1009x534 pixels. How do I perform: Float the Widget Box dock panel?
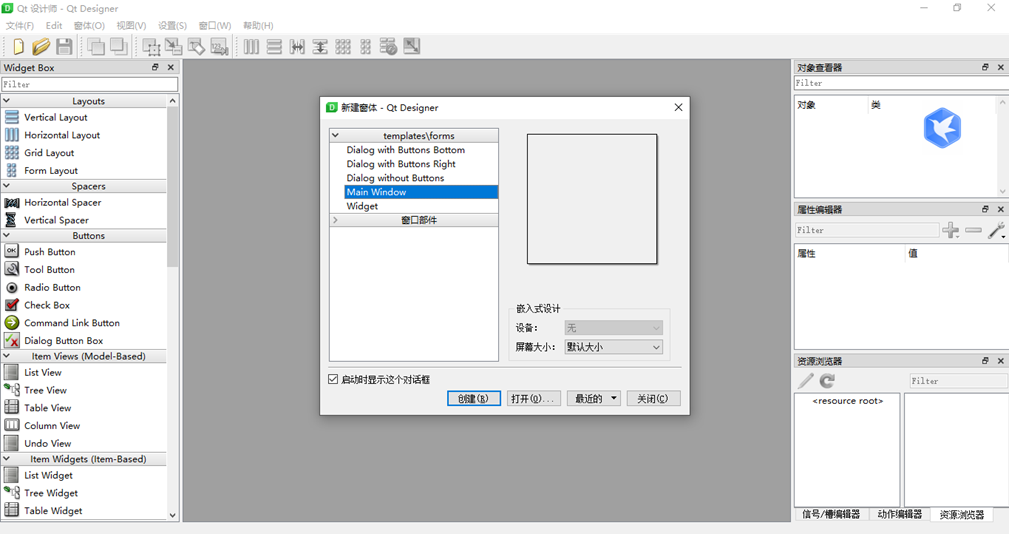(x=155, y=67)
